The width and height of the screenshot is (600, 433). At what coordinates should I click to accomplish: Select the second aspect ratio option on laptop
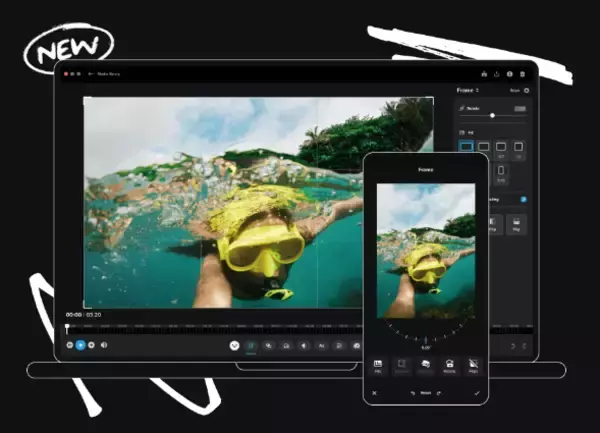pos(484,147)
